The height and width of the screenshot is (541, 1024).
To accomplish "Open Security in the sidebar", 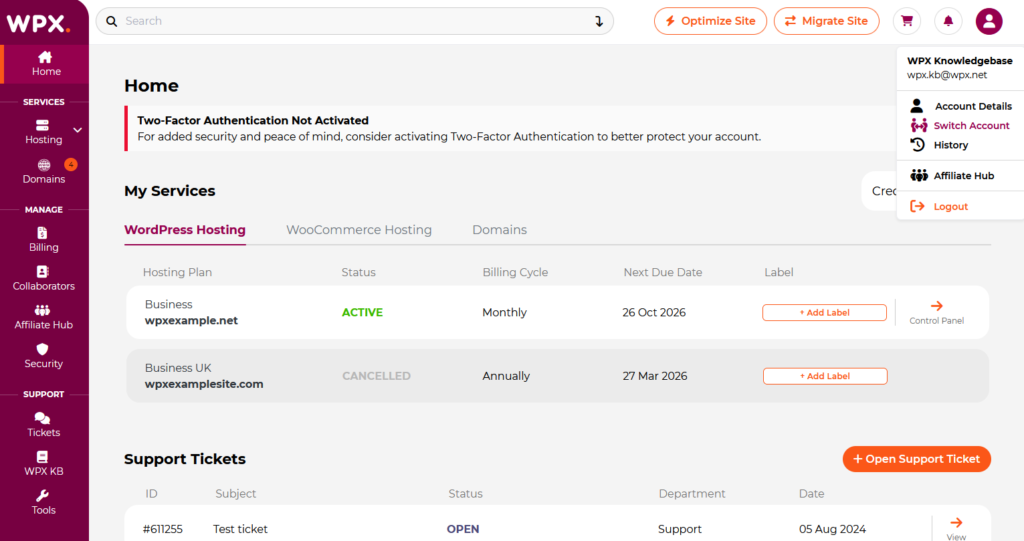I will click(x=44, y=356).
